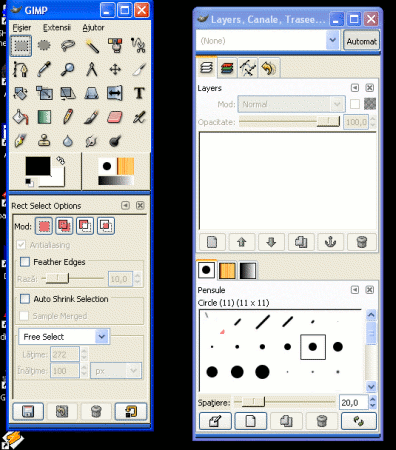Image resolution: width=396 pixels, height=450 pixels.
Task: Select the Pencil tool
Action: [x=68, y=117]
